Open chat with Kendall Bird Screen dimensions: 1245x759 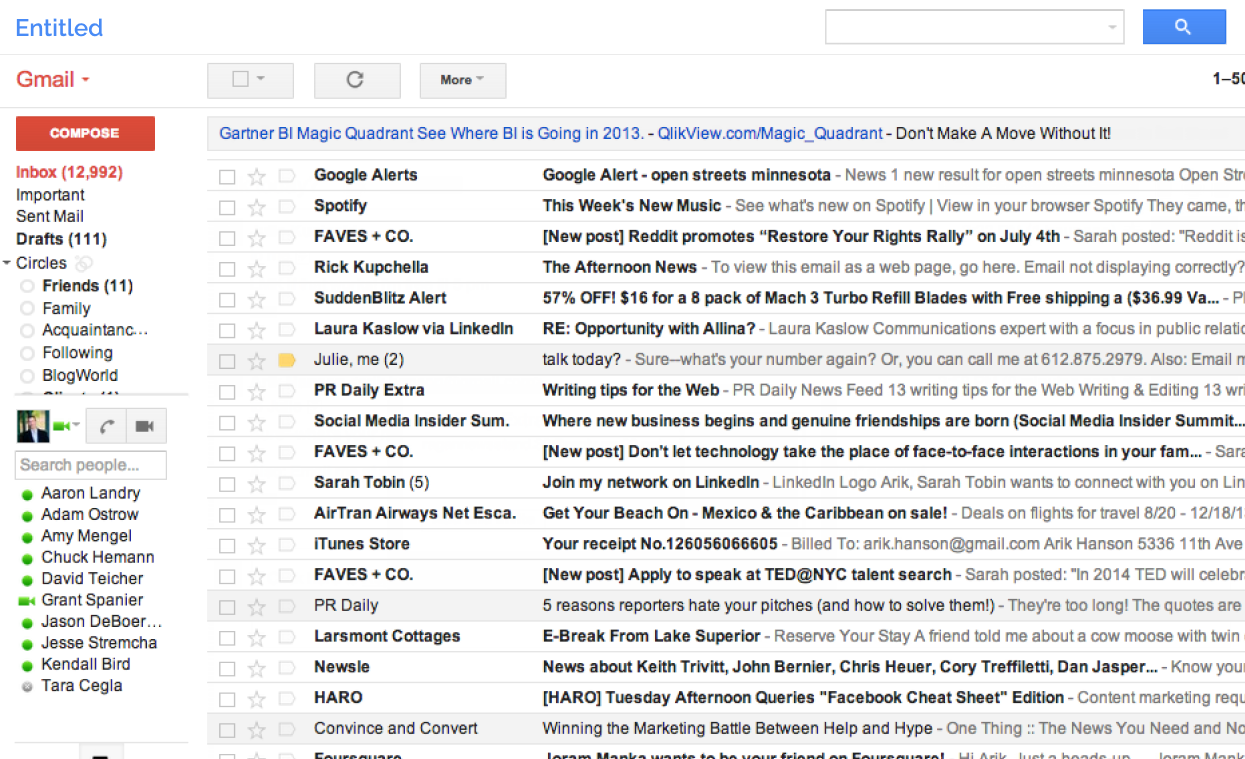pyautogui.click(x=86, y=664)
